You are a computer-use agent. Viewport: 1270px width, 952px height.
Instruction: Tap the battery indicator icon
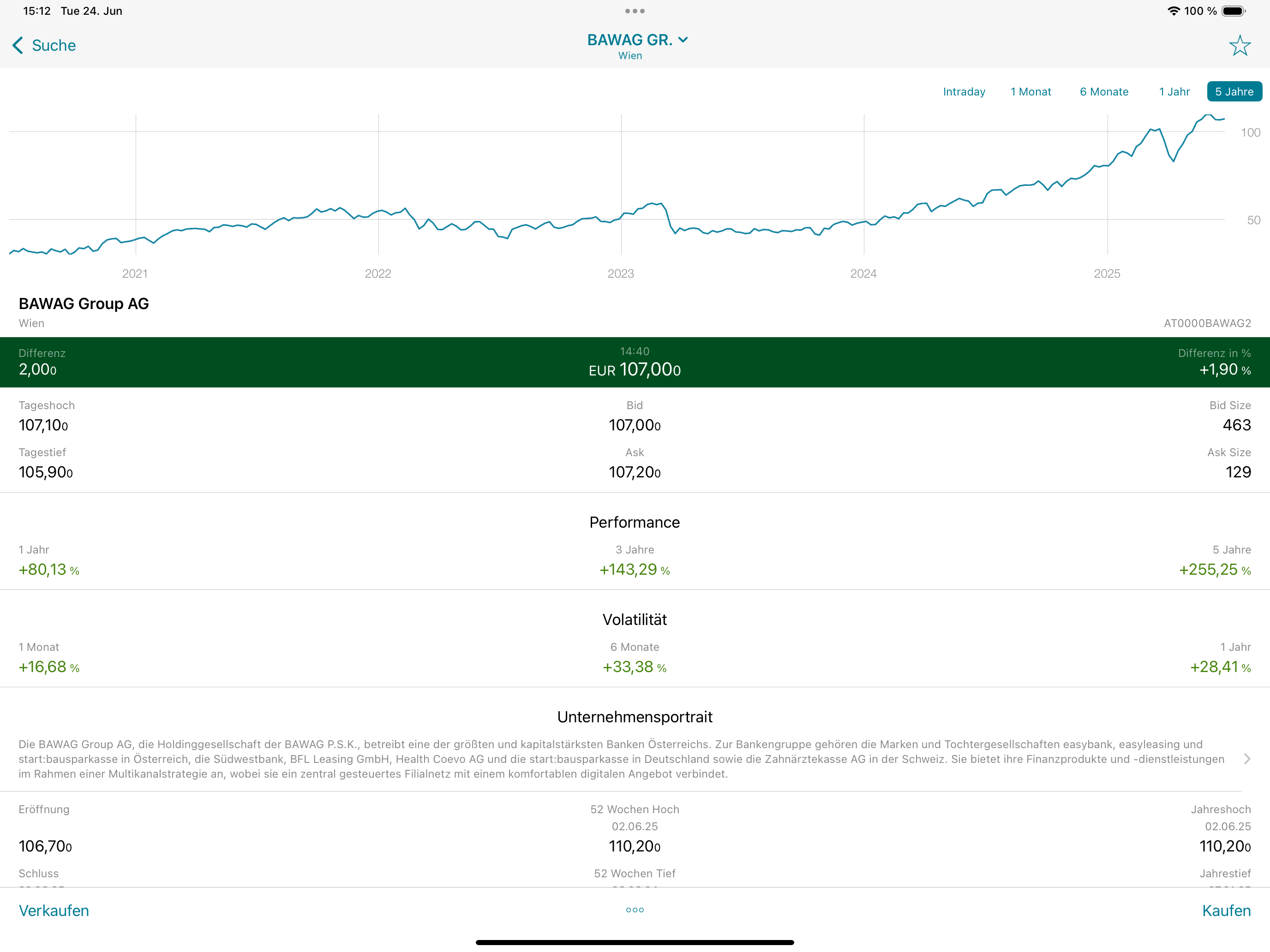tap(1233, 11)
